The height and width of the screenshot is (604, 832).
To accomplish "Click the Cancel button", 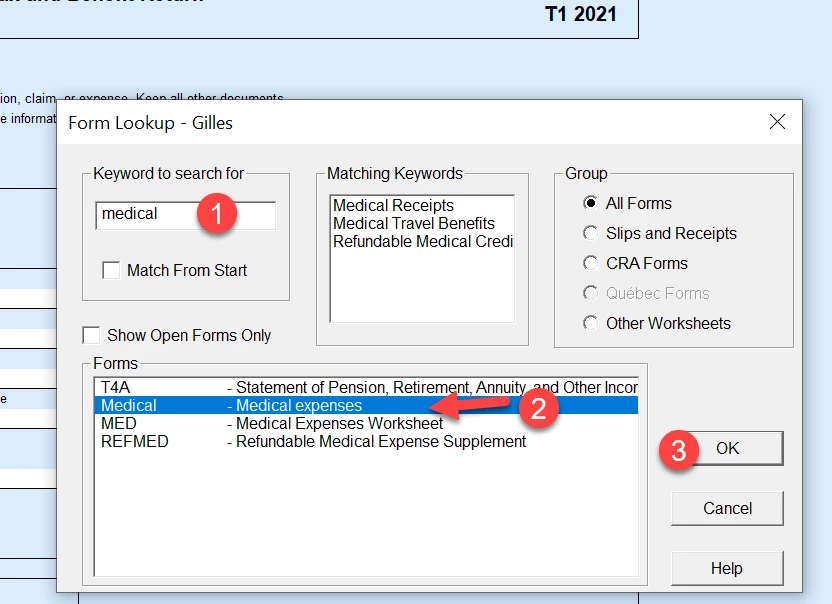I will pos(727,508).
